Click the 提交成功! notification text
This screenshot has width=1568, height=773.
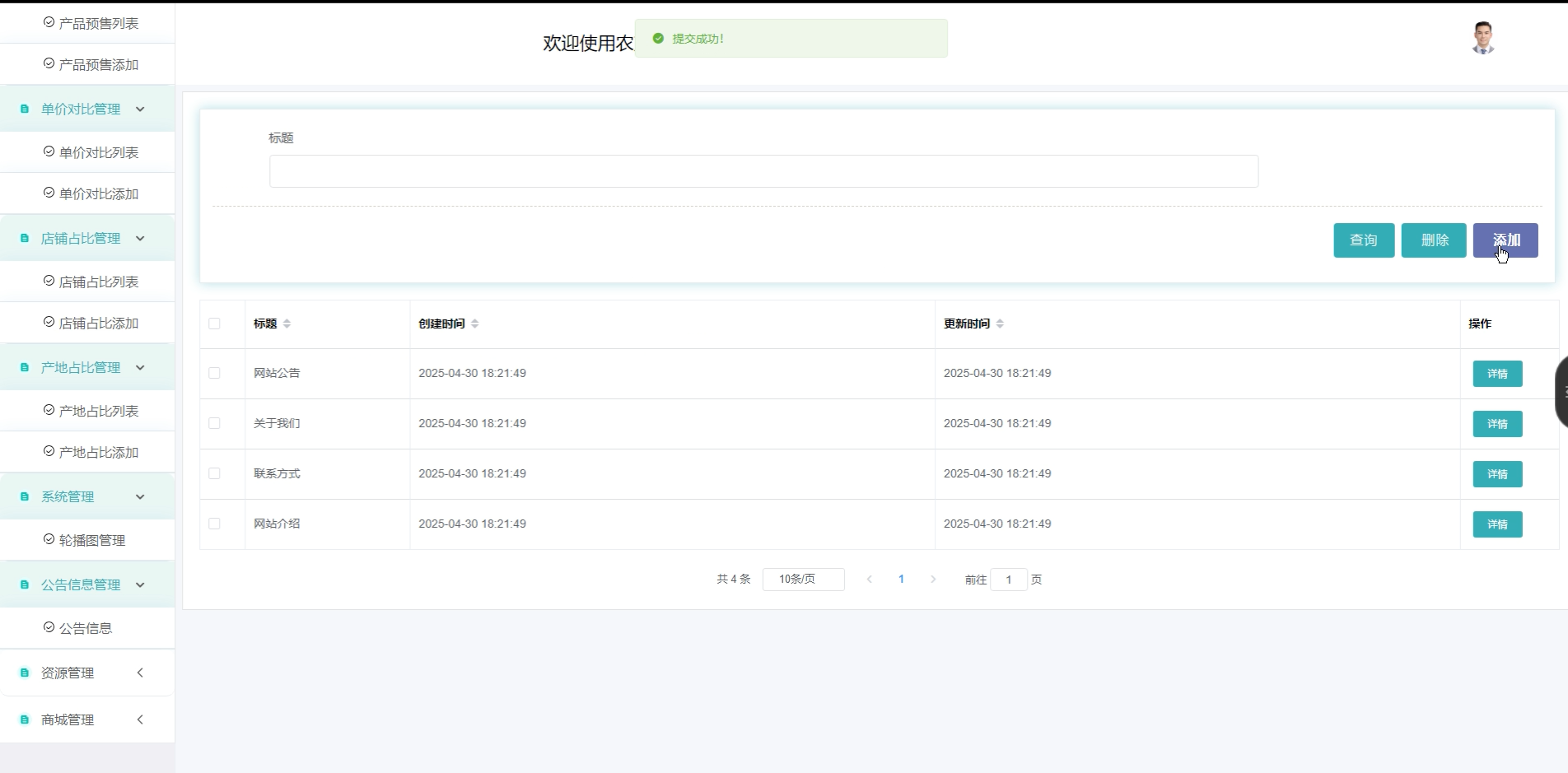pyautogui.click(x=698, y=39)
